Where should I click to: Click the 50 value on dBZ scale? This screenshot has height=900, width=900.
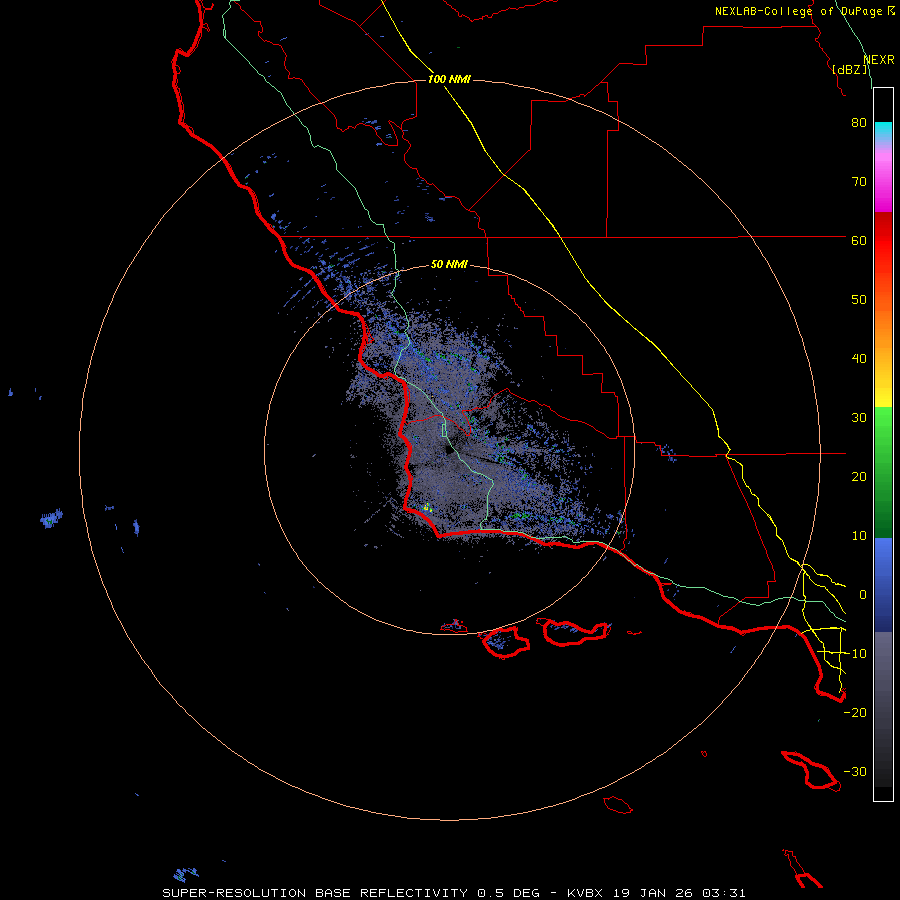click(x=859, y=300)
